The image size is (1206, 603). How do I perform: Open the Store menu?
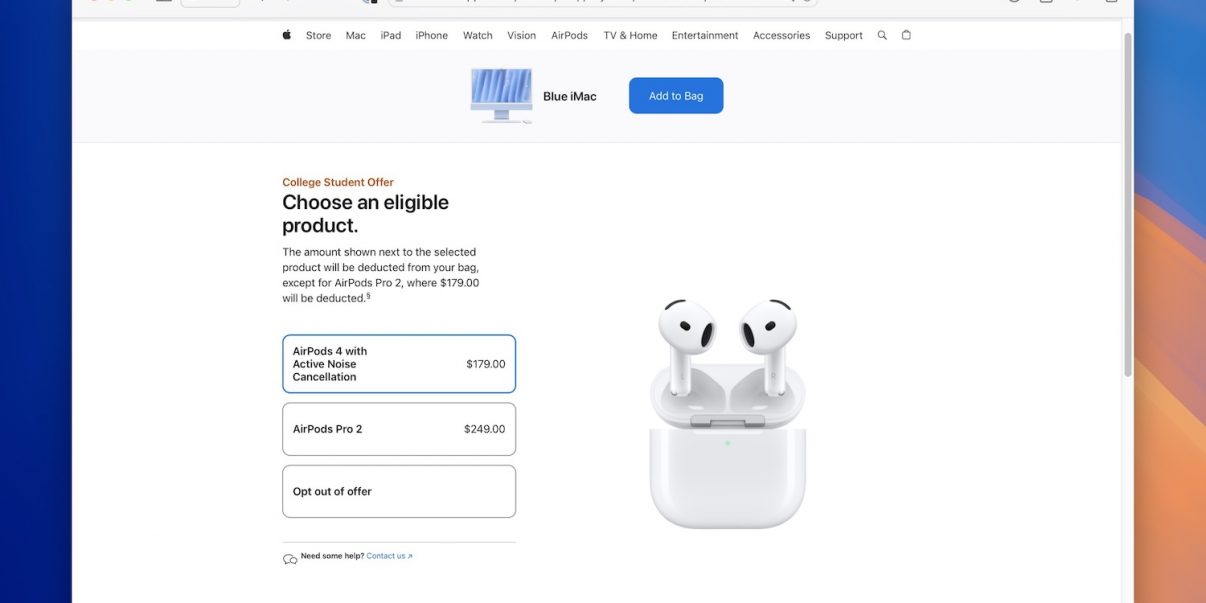coord(318,35)
